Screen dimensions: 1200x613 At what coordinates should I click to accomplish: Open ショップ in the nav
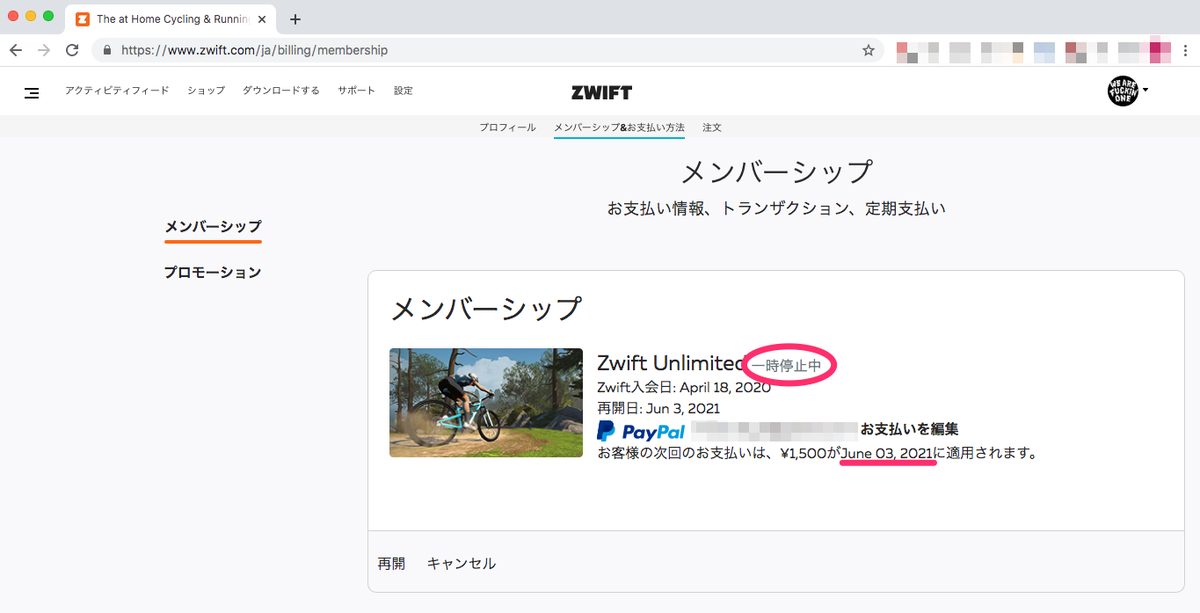coord(206,91)
